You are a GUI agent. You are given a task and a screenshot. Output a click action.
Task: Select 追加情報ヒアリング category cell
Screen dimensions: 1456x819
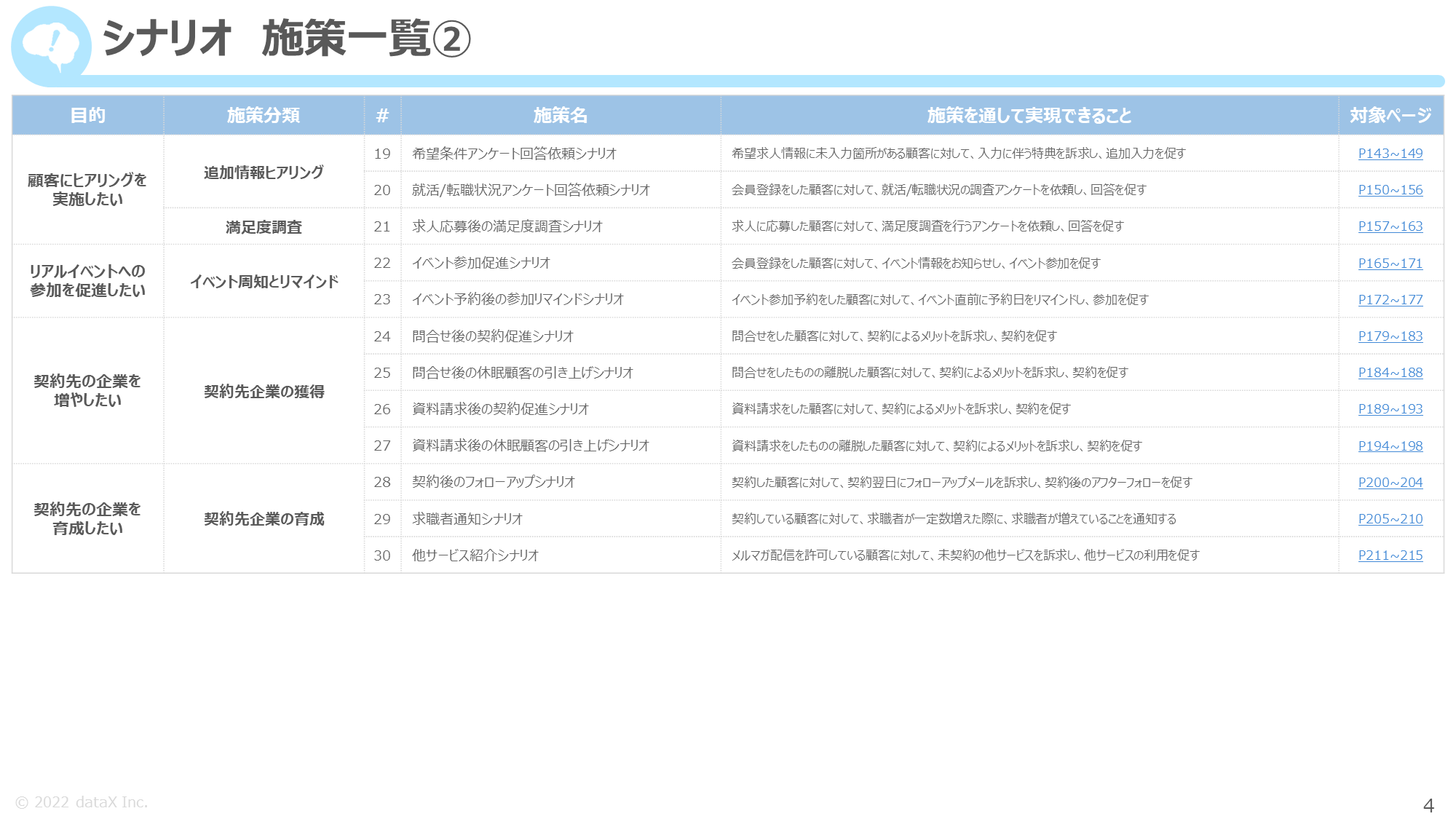click(x=264, y=172)
